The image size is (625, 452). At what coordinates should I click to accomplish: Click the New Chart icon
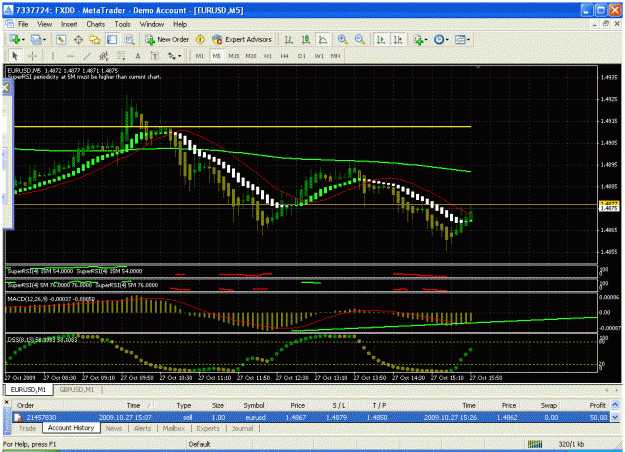click(x=15, y=39)
